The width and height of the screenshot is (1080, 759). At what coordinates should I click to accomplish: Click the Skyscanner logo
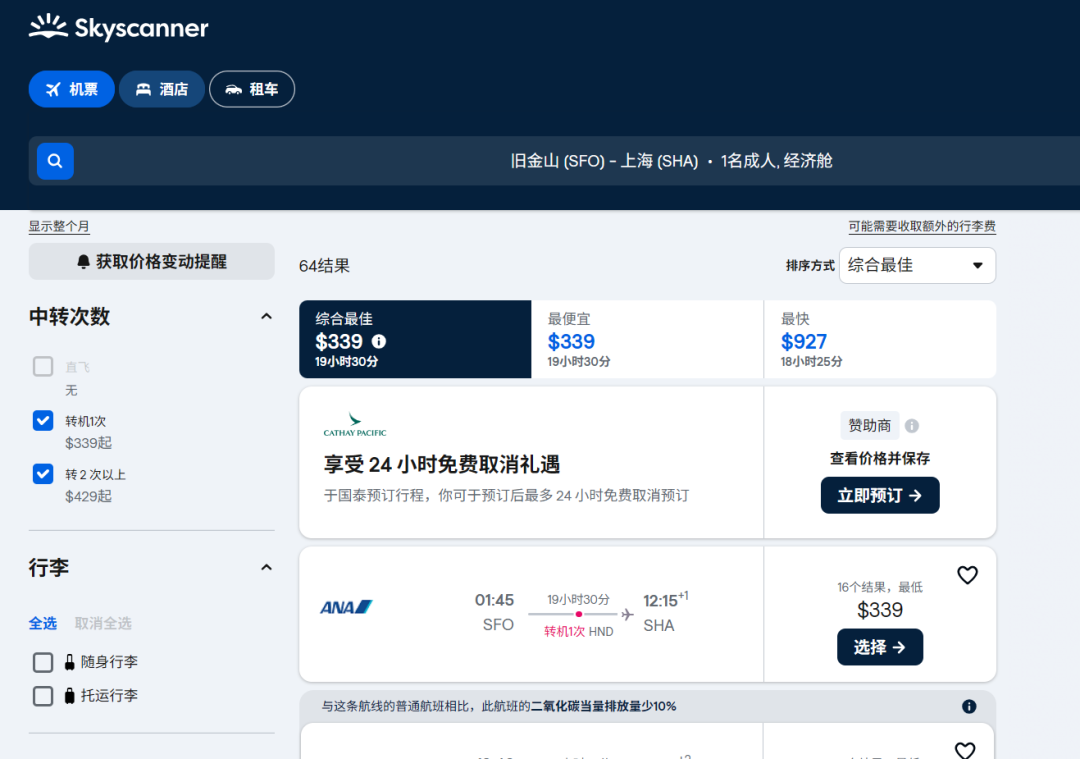tap(118, 28)
